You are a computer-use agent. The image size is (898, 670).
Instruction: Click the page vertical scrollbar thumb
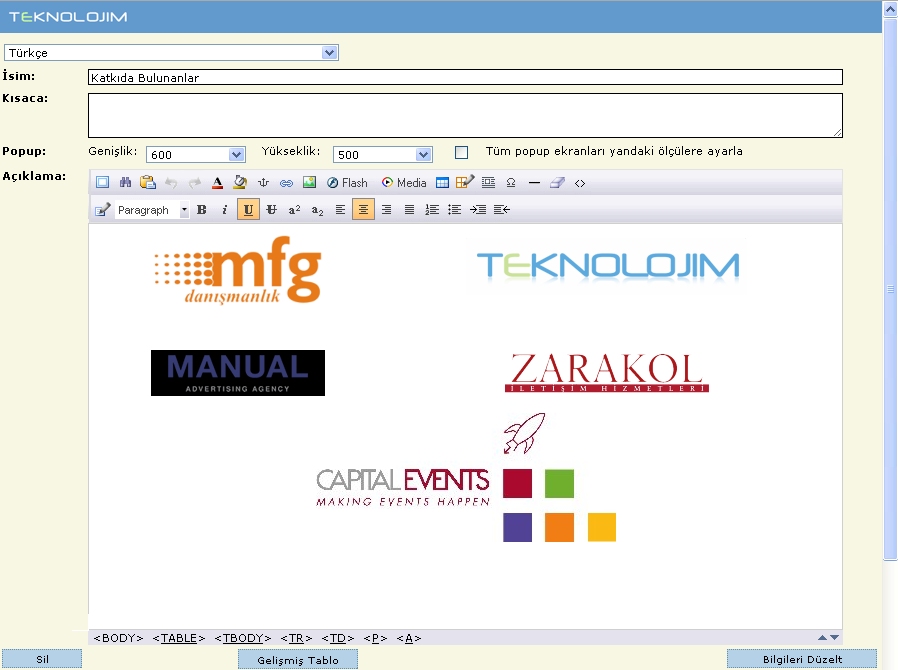[890, 289]
